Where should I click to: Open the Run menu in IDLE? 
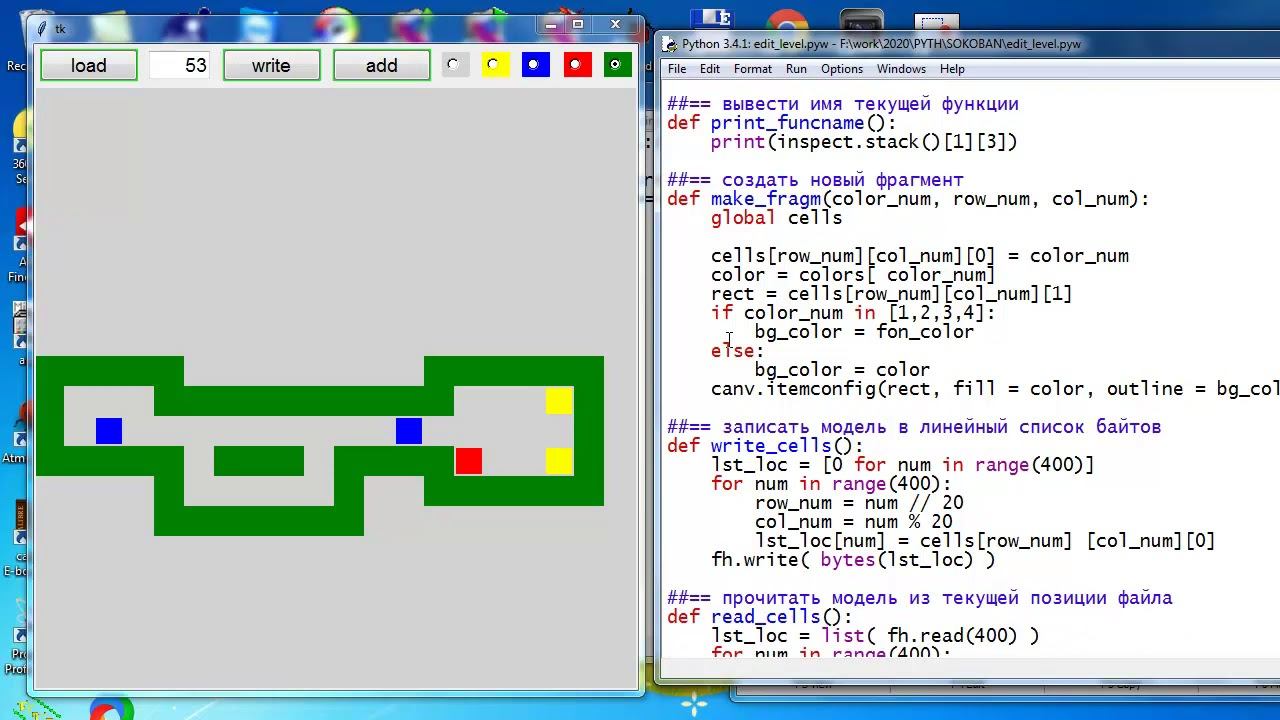796,69
